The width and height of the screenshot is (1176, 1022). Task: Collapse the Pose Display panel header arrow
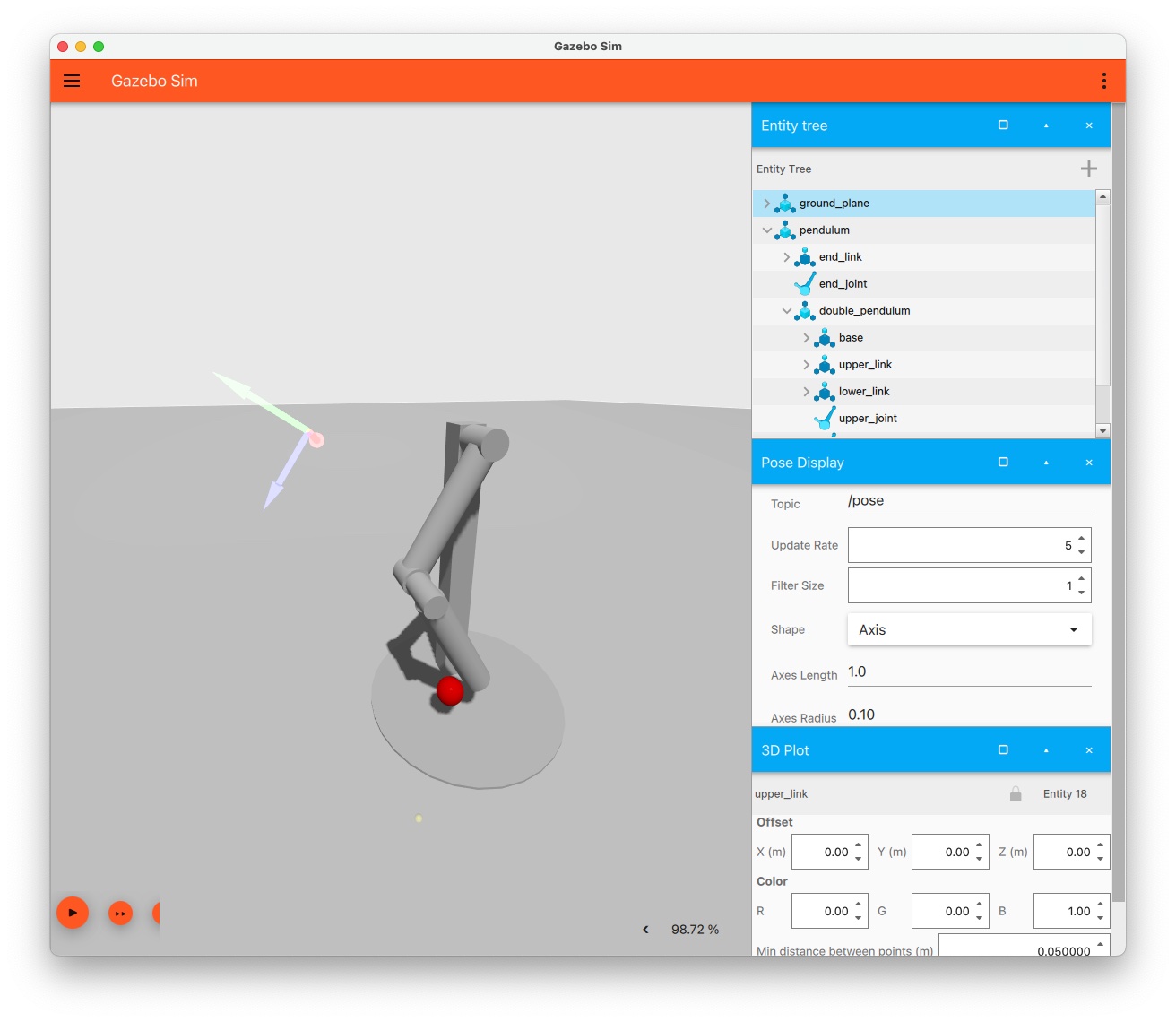[x=1045, y=462]
